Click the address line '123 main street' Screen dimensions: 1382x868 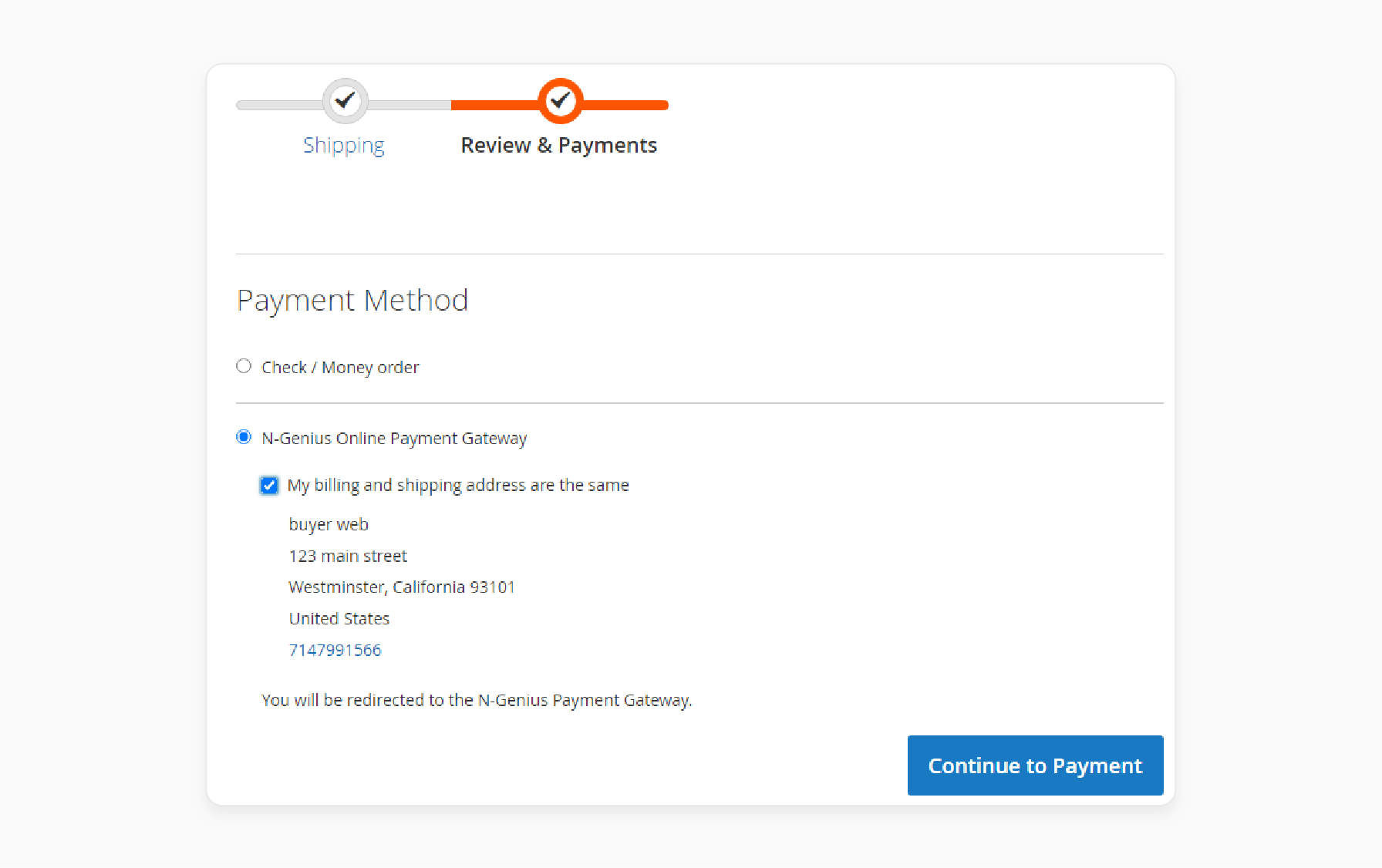pos(348,556)
